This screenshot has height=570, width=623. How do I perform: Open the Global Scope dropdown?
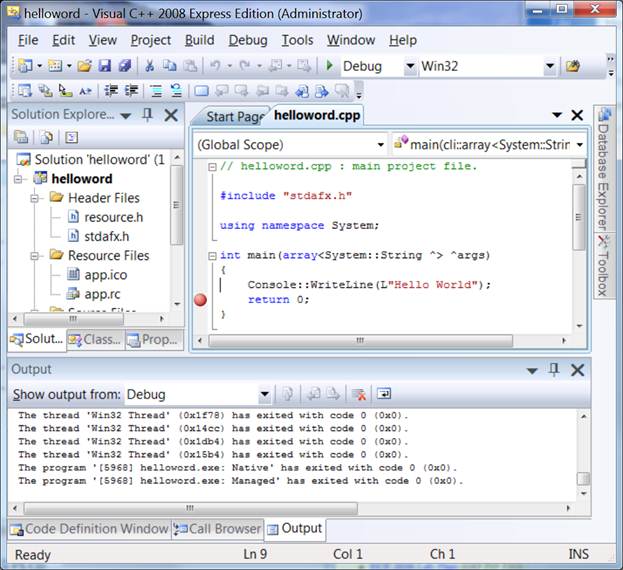[x=381, y=145]
